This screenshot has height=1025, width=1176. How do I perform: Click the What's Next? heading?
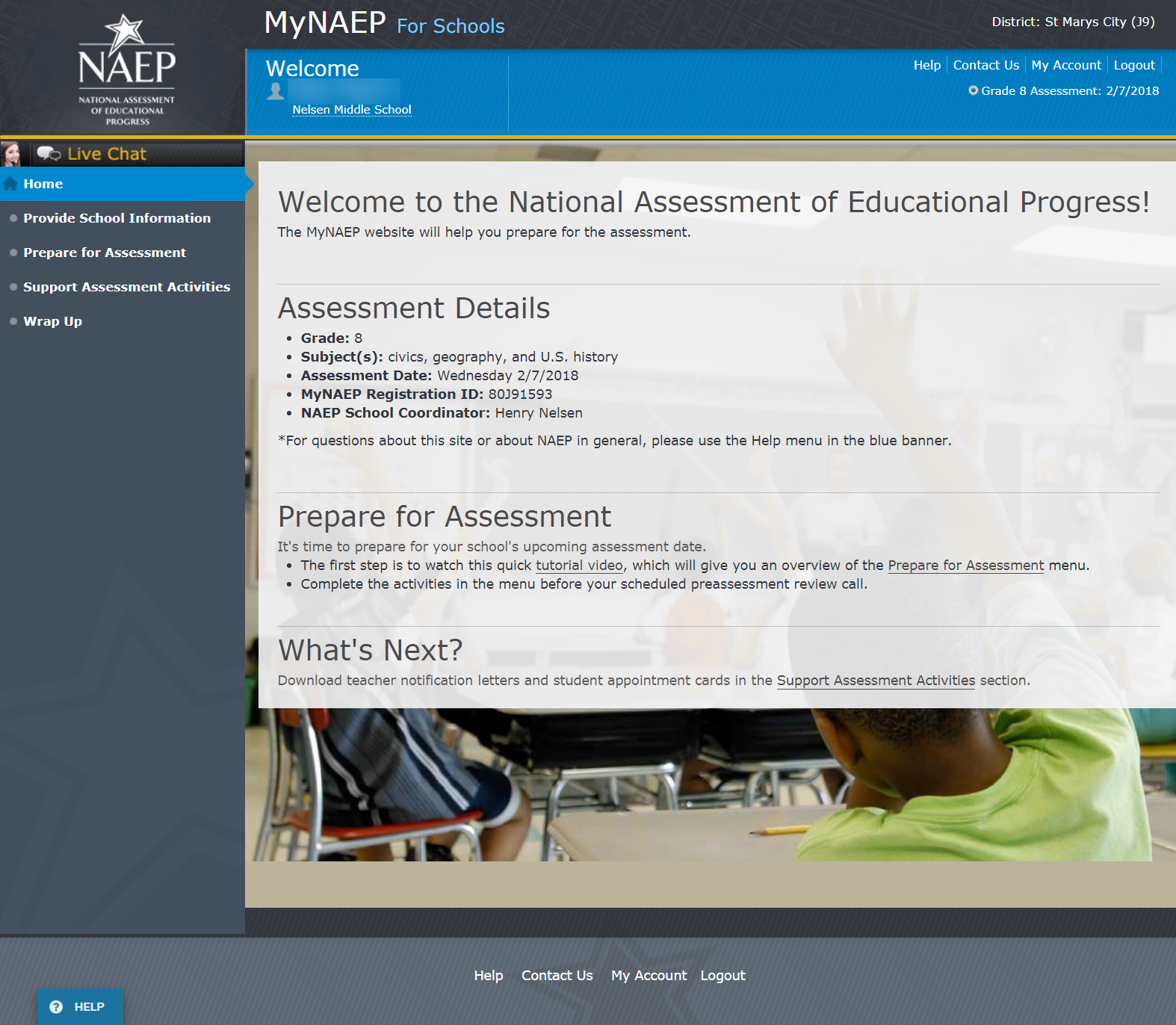pos(371,651)
